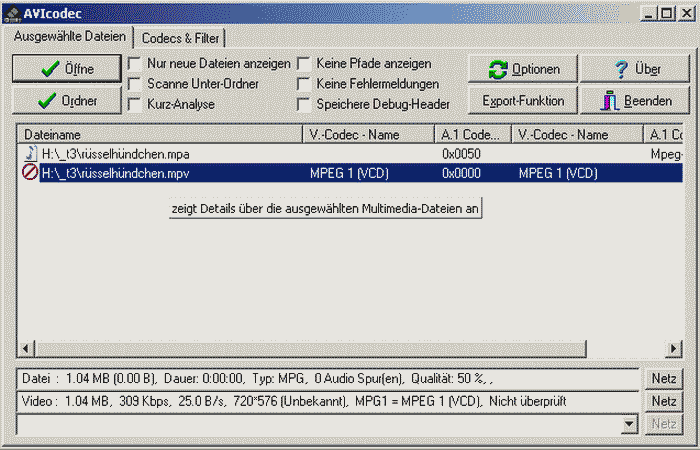Click the green checkmark Öffne button

66,69
